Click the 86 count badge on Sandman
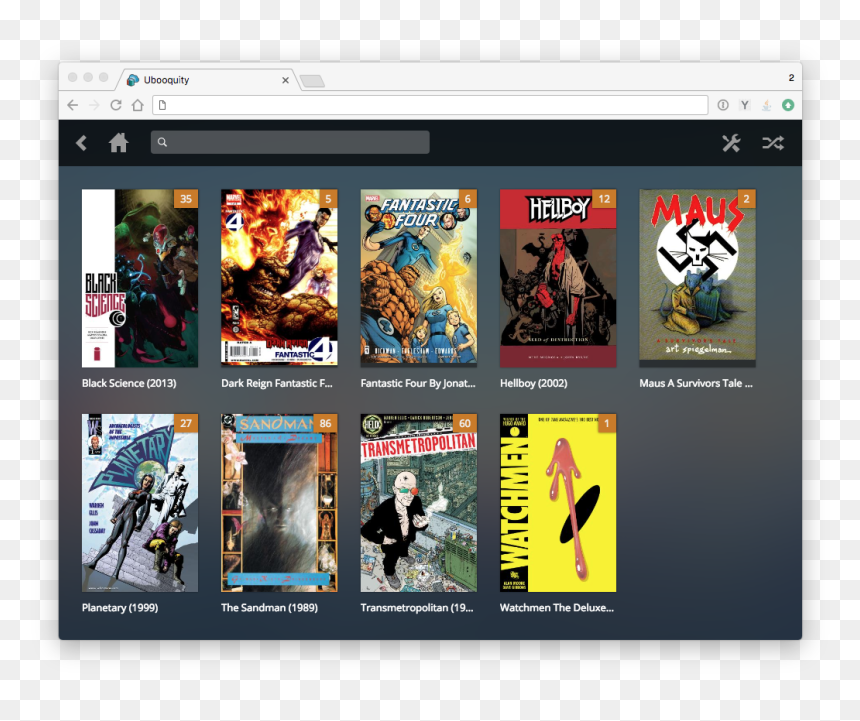This screenshot has width=860, height=721. (325, 423)
